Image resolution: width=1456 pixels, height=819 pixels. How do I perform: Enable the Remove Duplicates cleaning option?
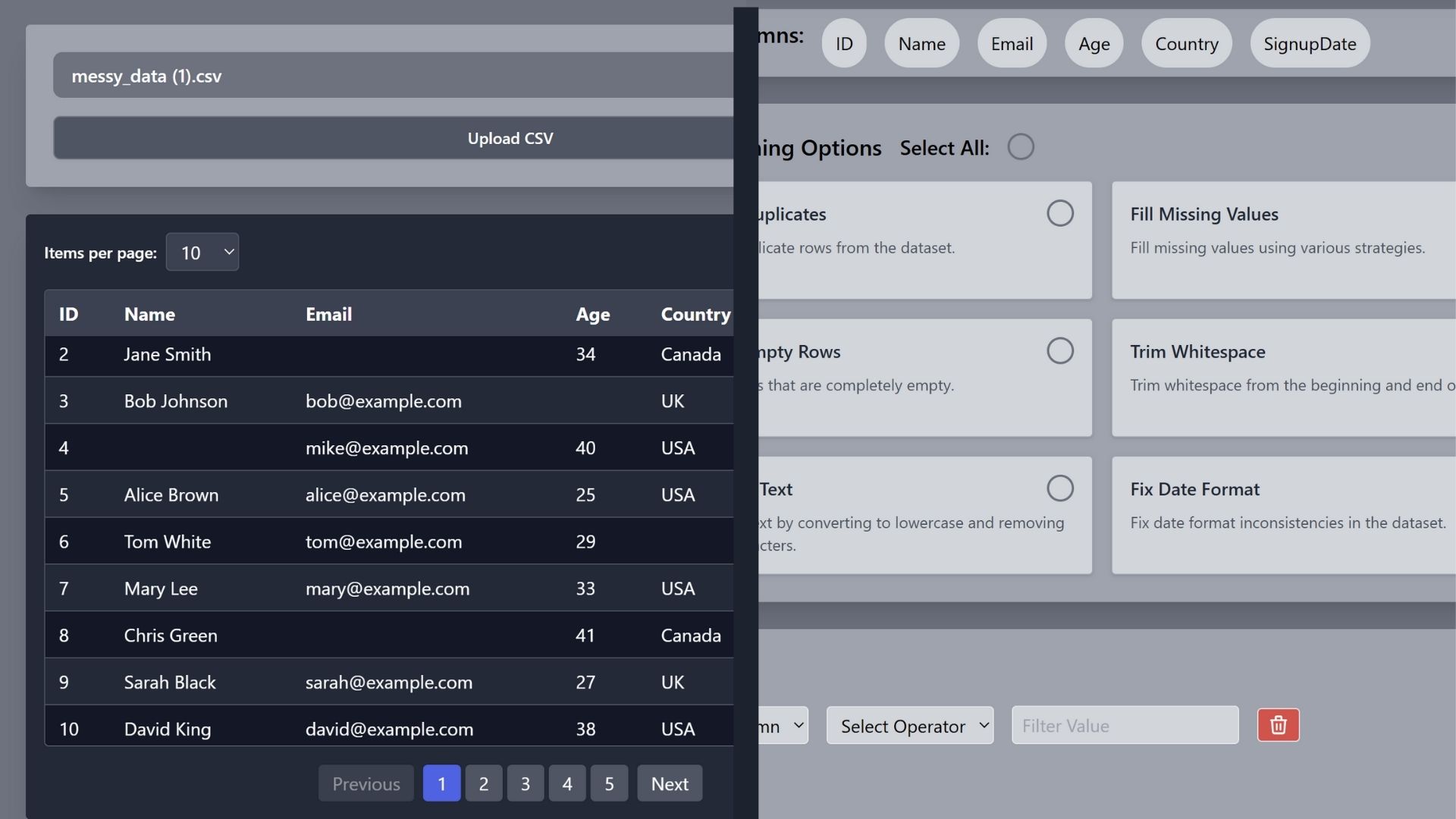[1059, 213]
